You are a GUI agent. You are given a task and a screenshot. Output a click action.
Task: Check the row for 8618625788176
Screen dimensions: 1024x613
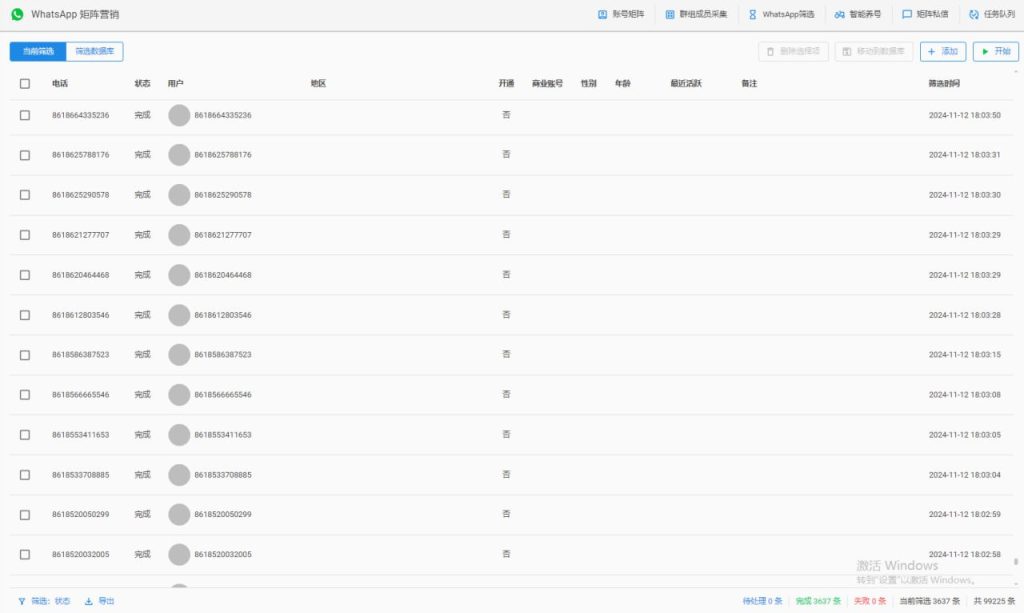tap(25, 155)
